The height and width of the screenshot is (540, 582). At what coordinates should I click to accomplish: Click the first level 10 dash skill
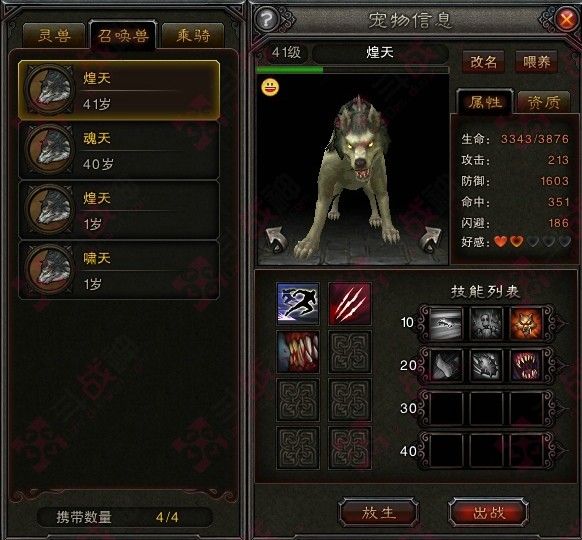[x=446, y=323]
